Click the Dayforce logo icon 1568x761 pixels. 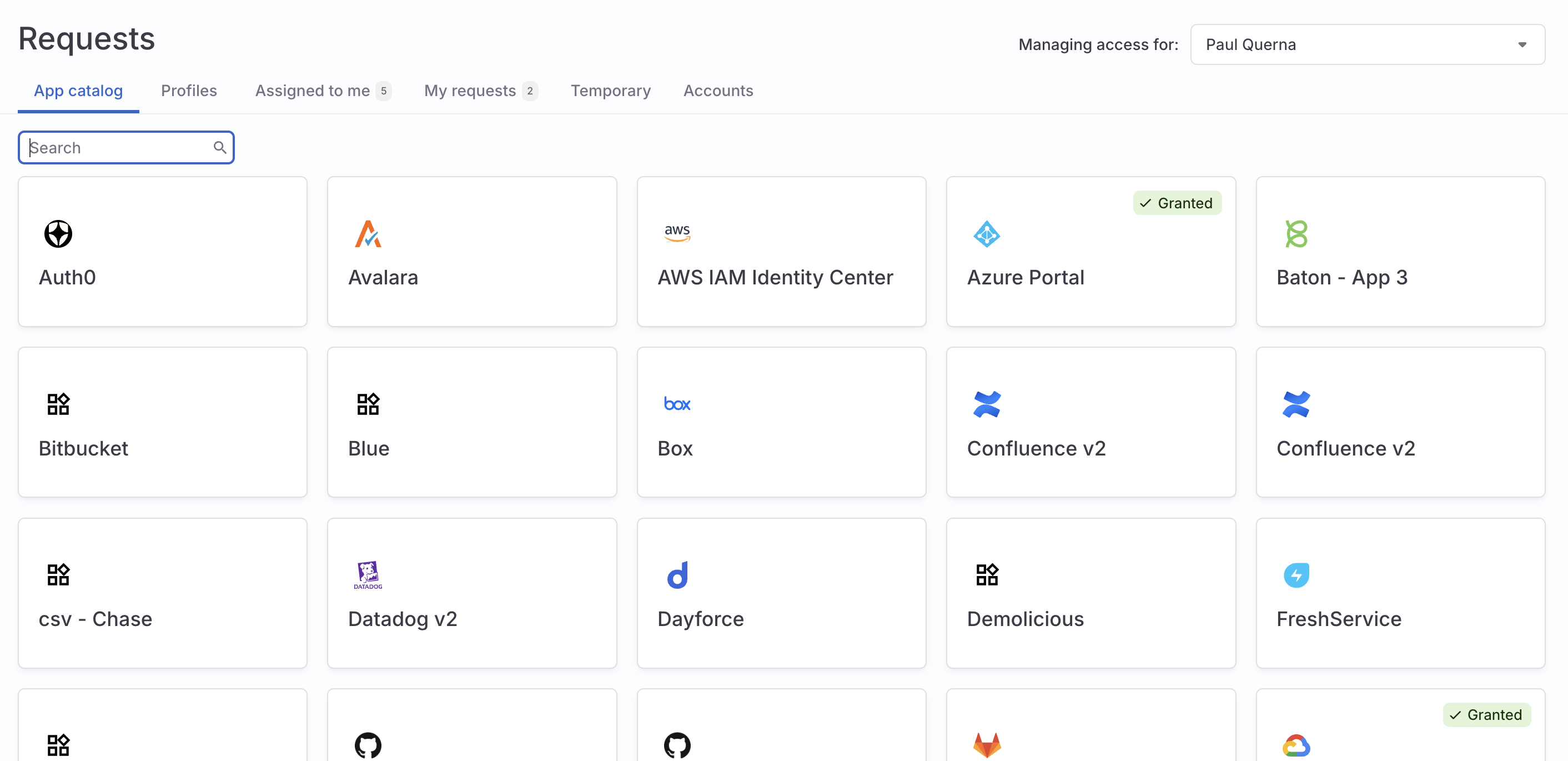[x=677, y=575]
